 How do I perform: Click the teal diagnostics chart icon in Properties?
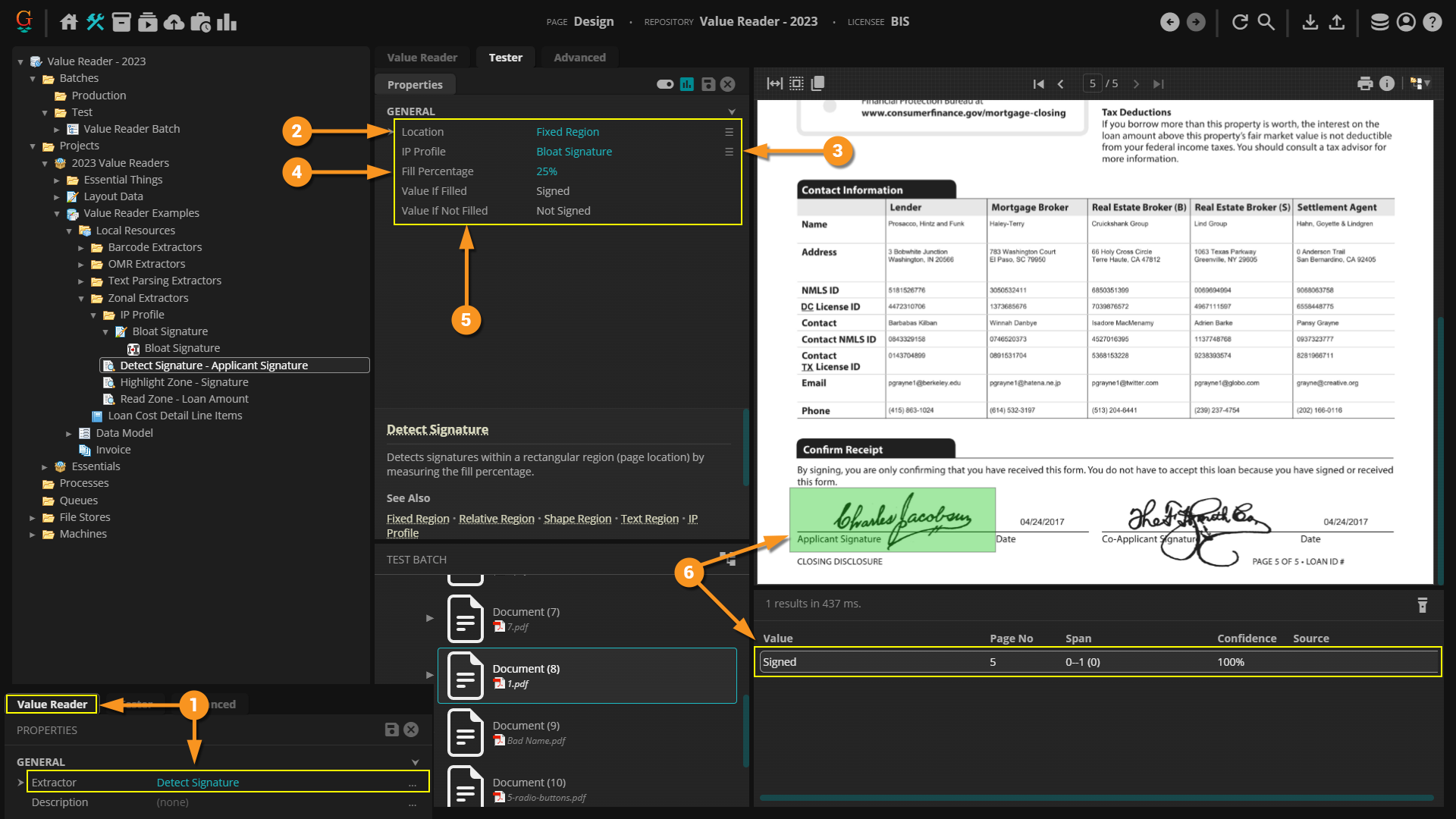coord(687,84)
